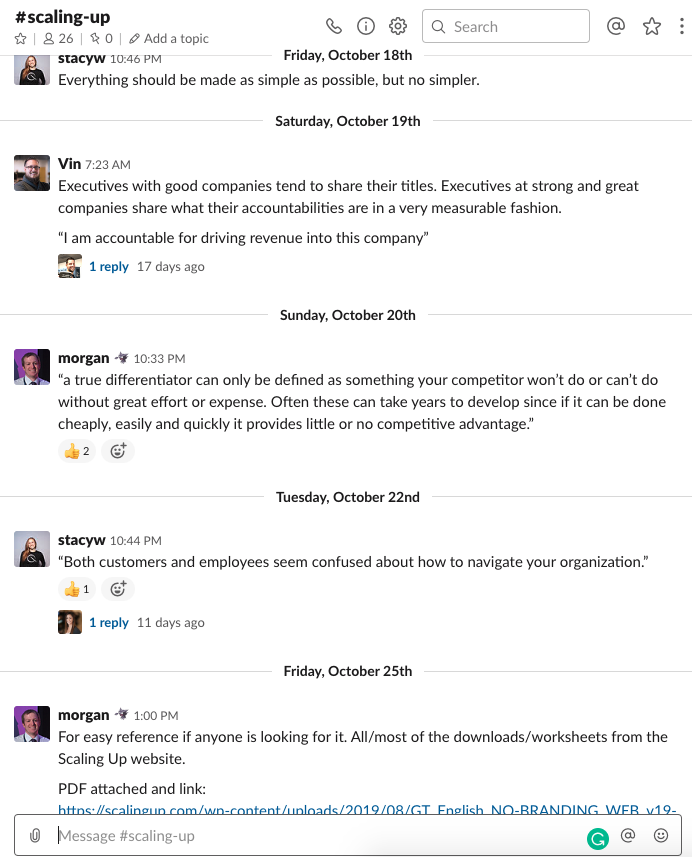The width and height of the screenshot is (692, 857).
Task: Attach a file with paperclip icon
Action: tap(35, 835)
